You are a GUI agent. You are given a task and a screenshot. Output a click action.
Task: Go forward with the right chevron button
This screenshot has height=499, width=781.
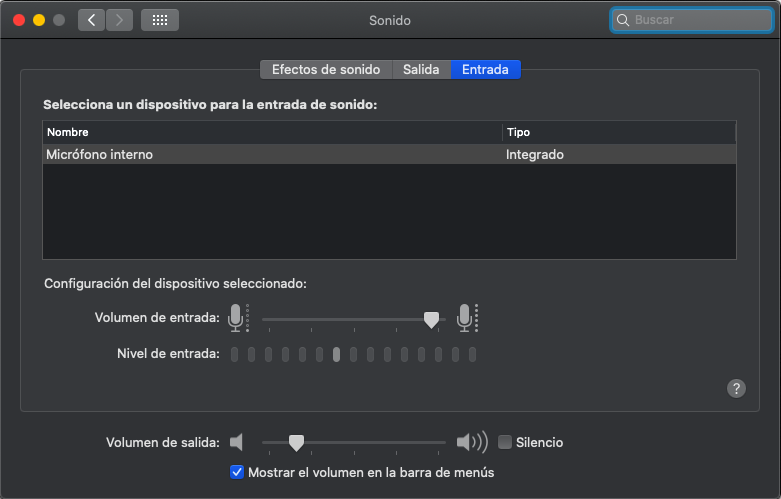pyautogui.click(x=120, y=20)
